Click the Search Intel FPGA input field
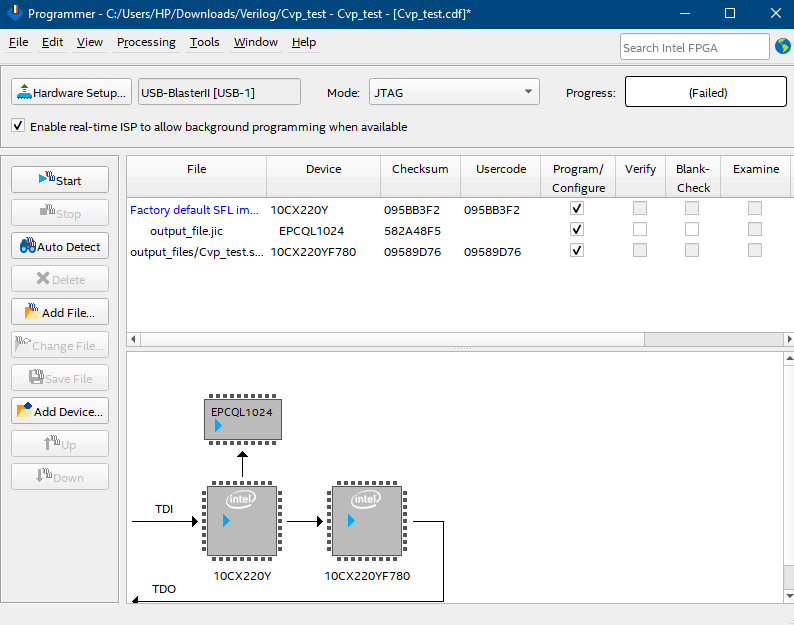This screenshot has height=625, width=794. 693,47
